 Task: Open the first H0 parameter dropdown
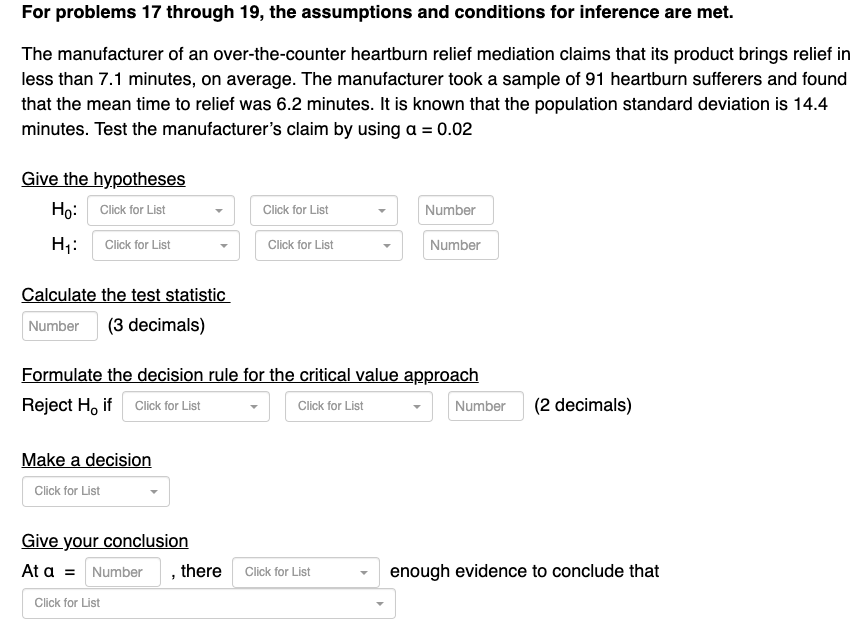point(160,210)
